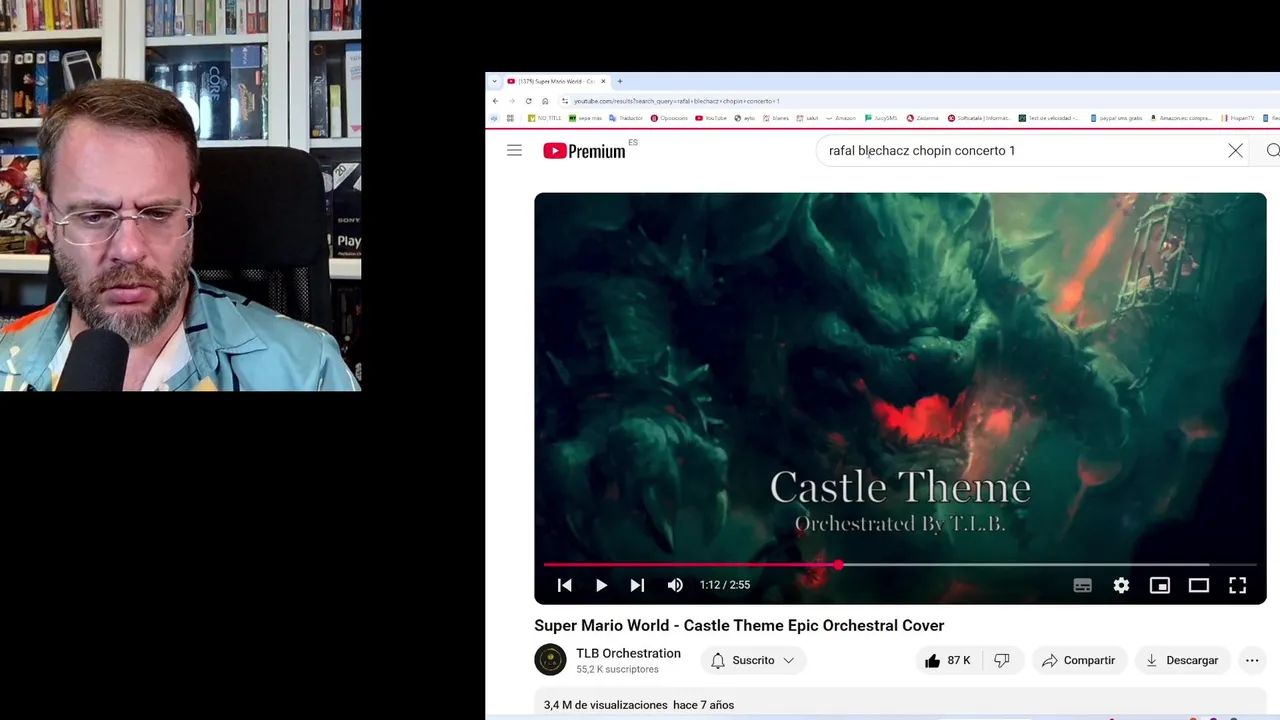Image resolution: width=1280 pixels, height=720 pixels.
Task: Open the HispanTV bookmark
Action: tap(1237, 118)
